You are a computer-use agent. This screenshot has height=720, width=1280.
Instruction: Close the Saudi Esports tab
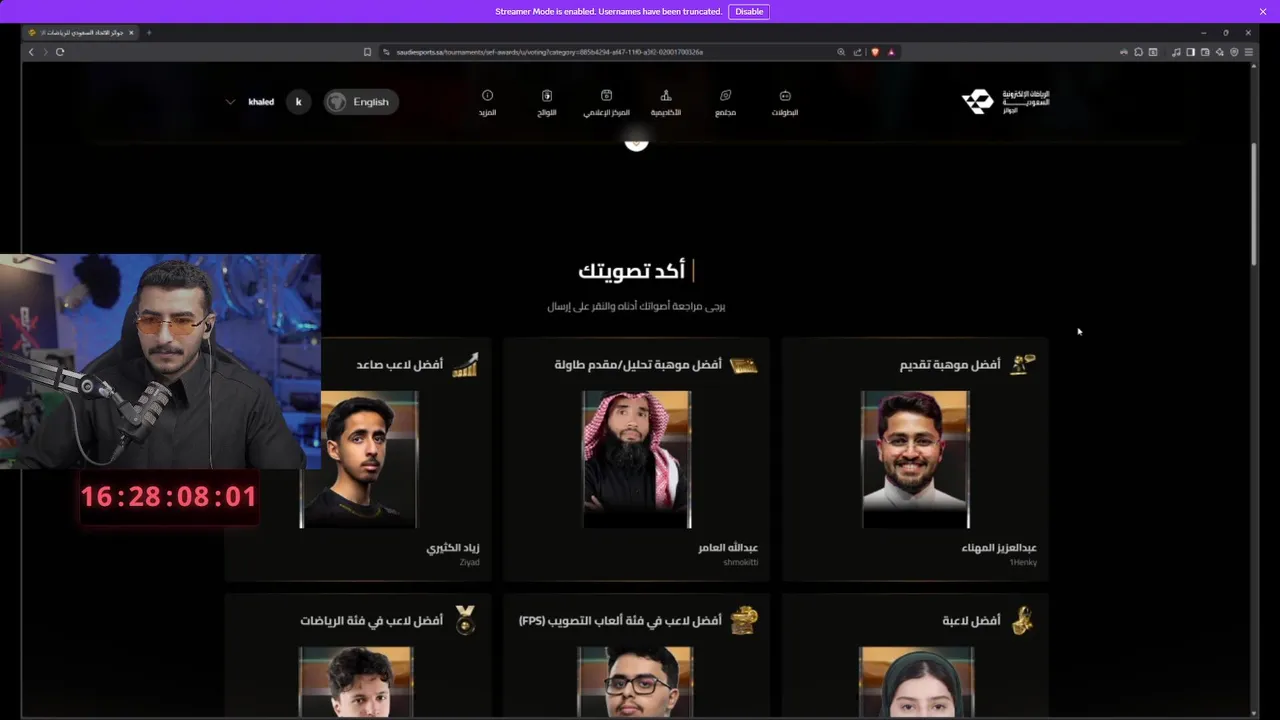coord(131,32)
